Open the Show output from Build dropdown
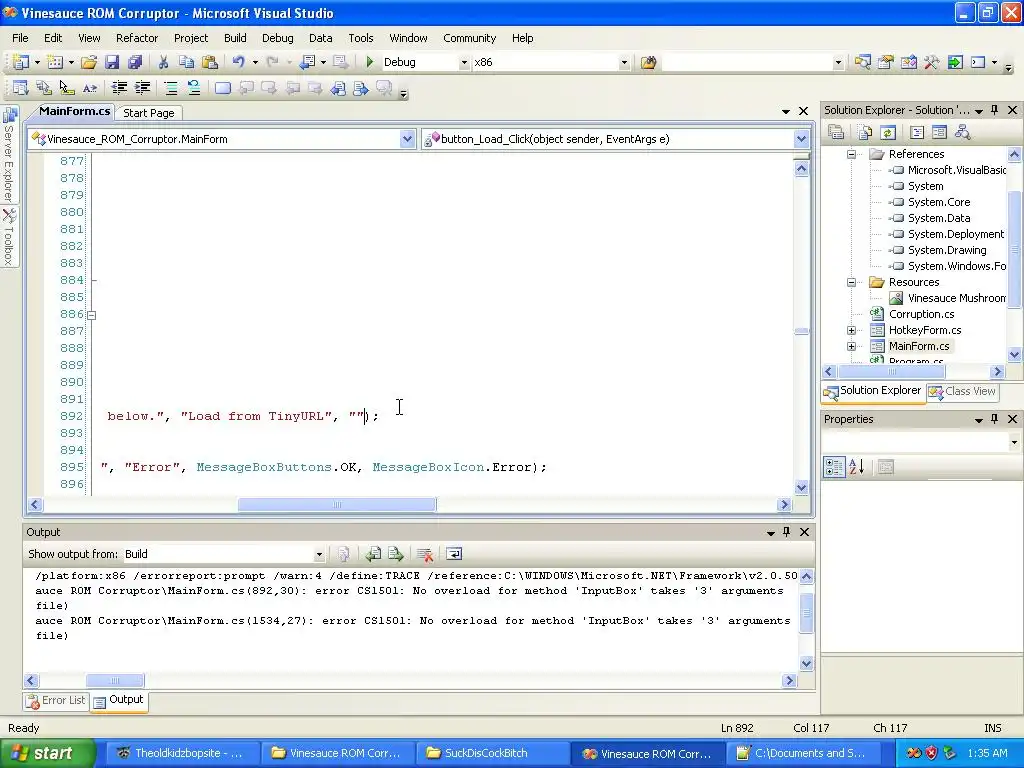Image resolution: width=1024 pixels, height=768 pixels. coord(319,554)
